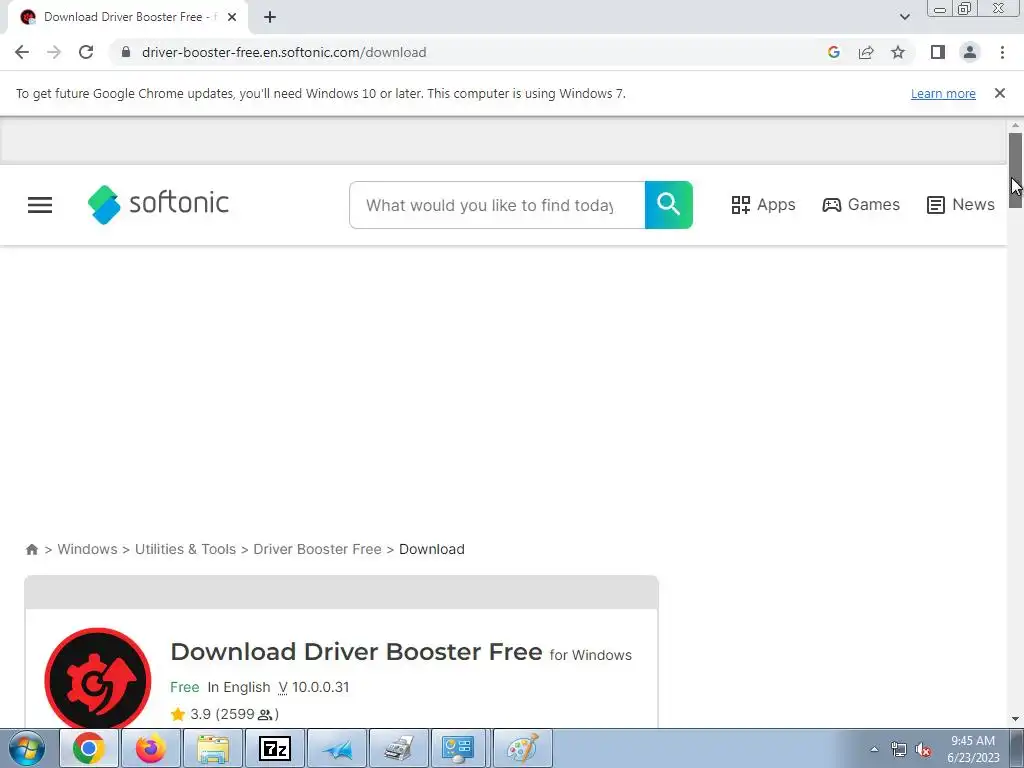Open Chrome from the taskbar
Screen dimensions: 1024x768
[x=89, y=748]
